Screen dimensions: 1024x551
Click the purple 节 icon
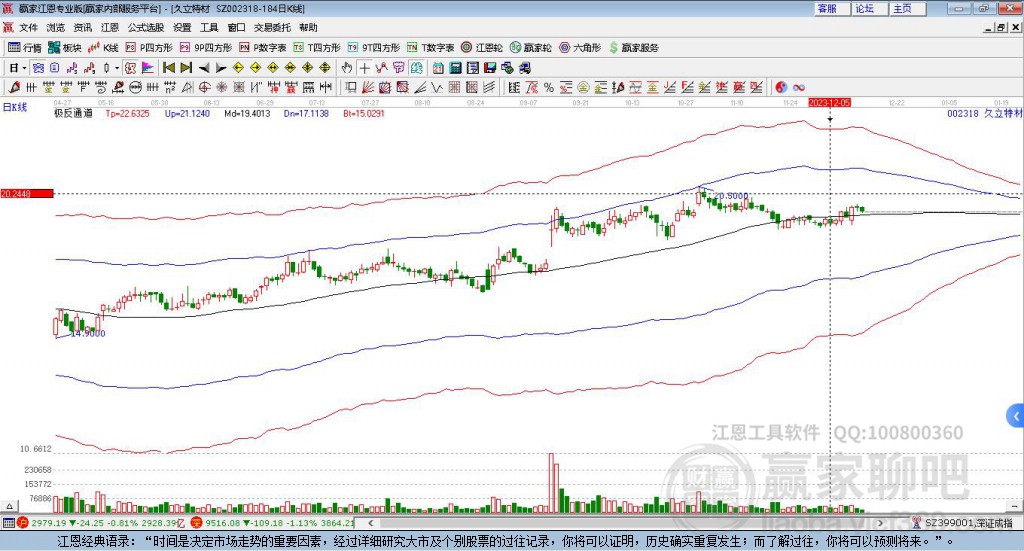398,68
